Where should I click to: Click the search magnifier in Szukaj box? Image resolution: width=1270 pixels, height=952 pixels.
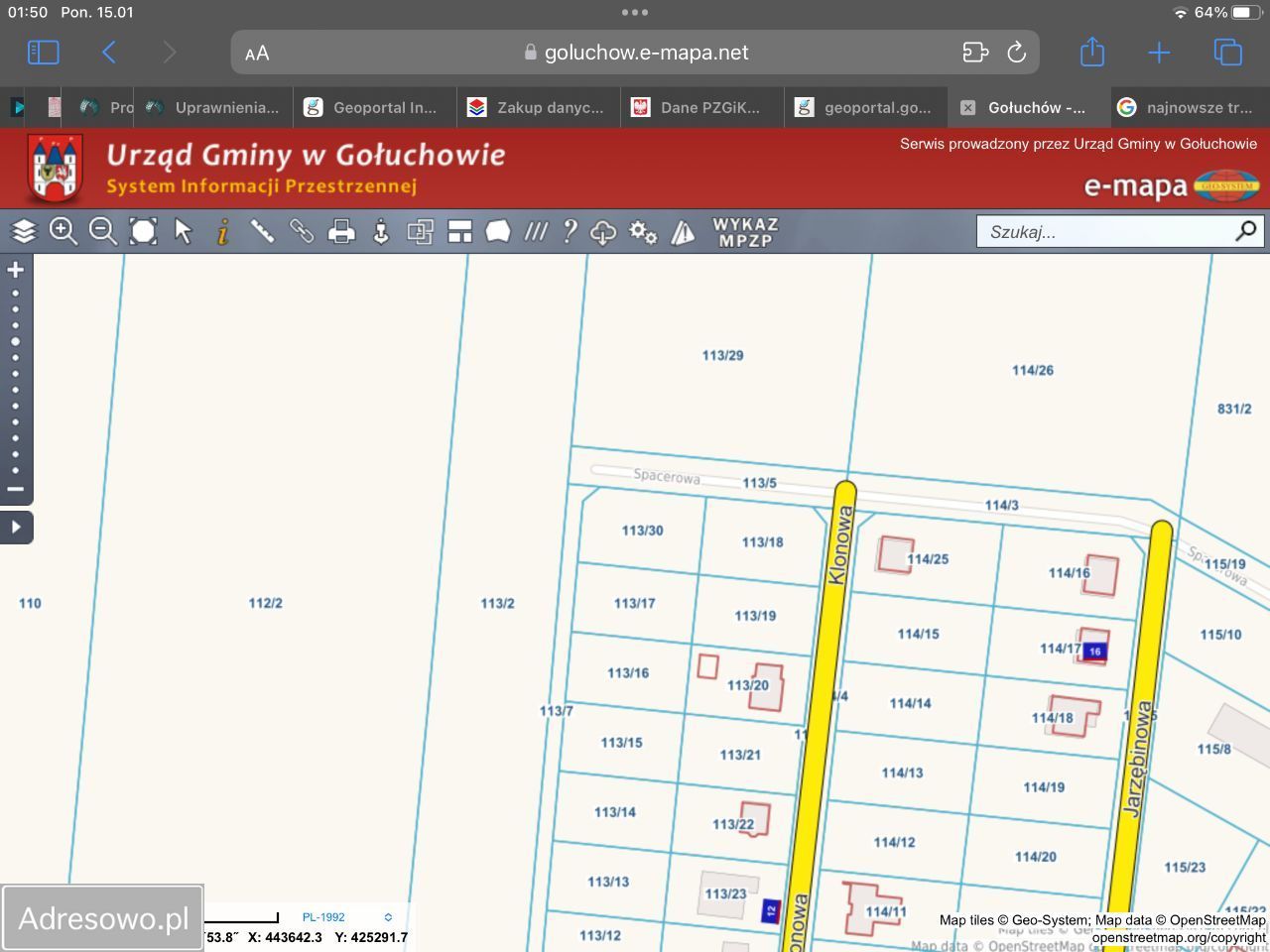[x=1246, y=231]
